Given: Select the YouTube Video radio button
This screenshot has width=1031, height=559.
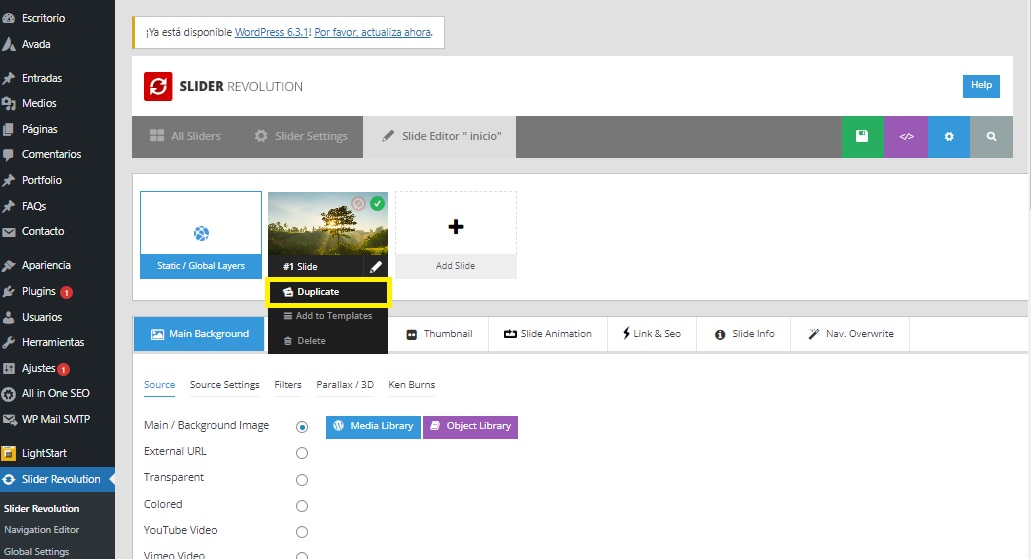Looking at the screenshot, I should click(x=302, y=532).
